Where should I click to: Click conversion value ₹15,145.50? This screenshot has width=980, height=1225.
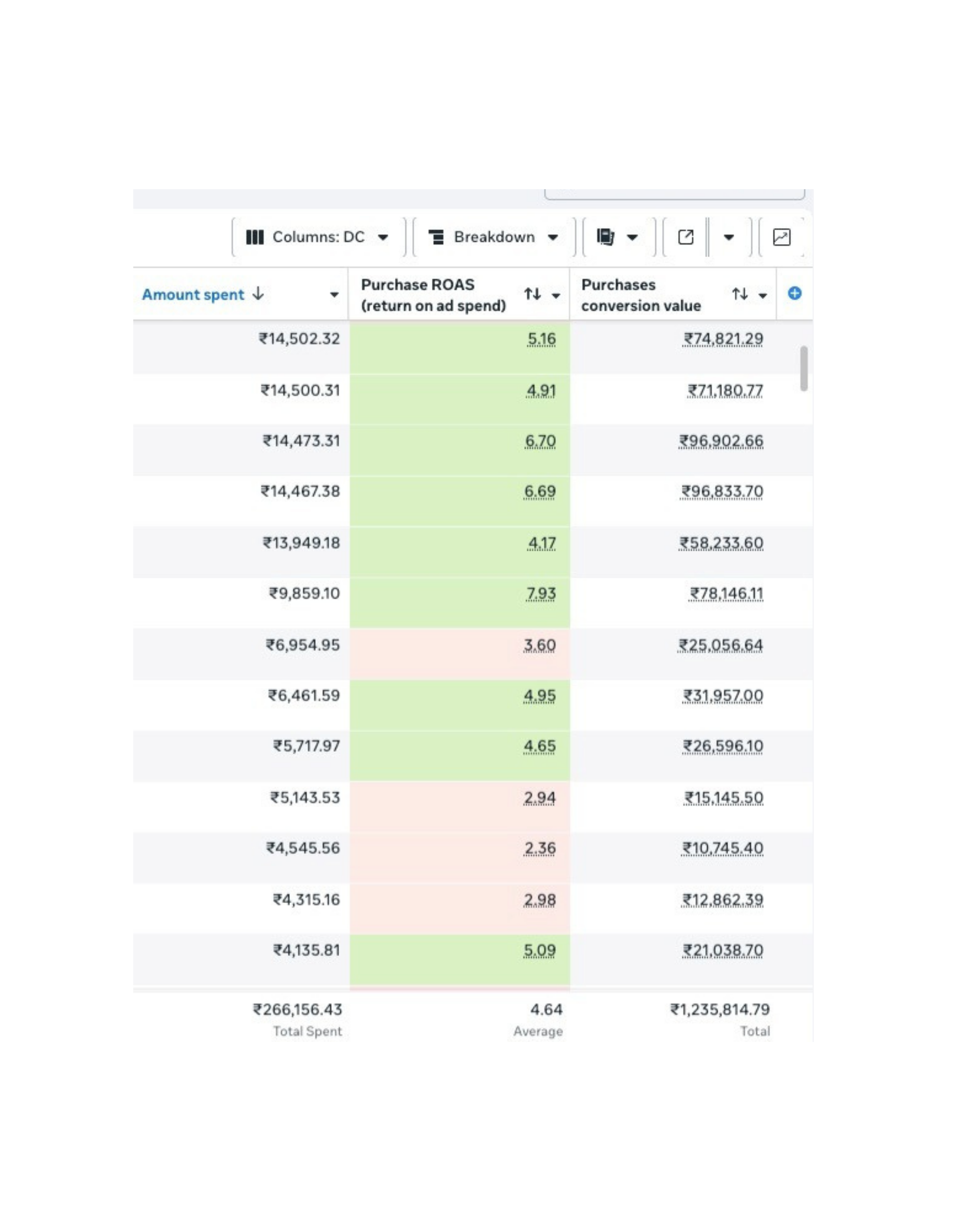point(724,797)
